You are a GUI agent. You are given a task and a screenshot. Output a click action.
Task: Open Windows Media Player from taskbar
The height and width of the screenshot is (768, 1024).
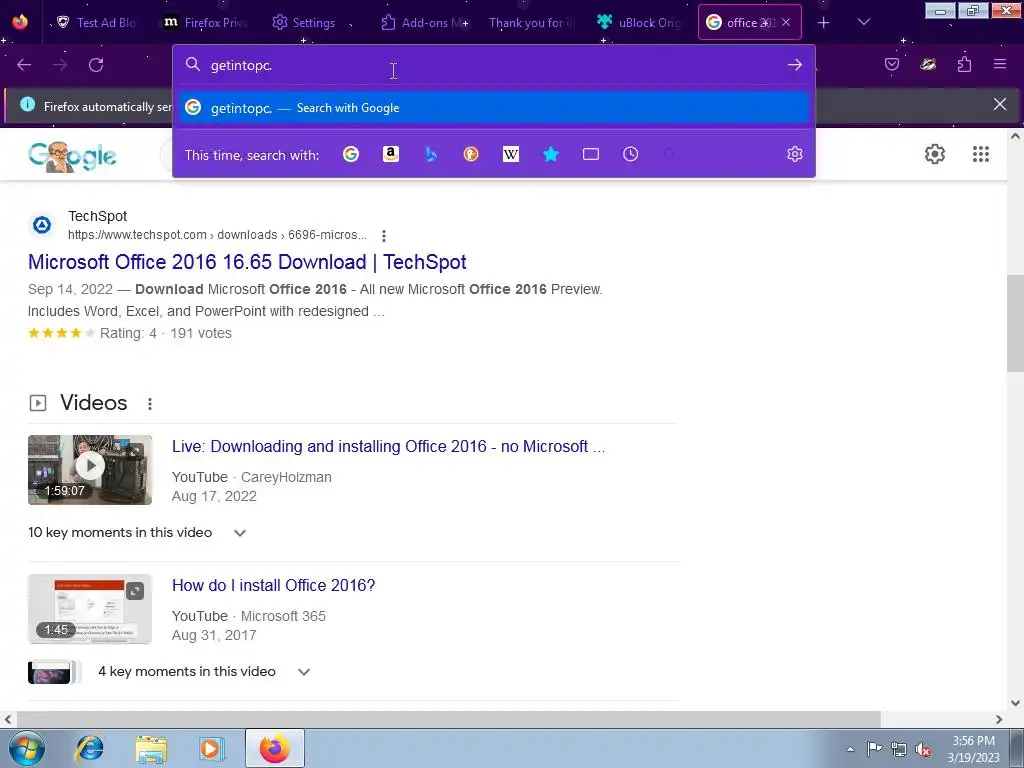[212, 748]
